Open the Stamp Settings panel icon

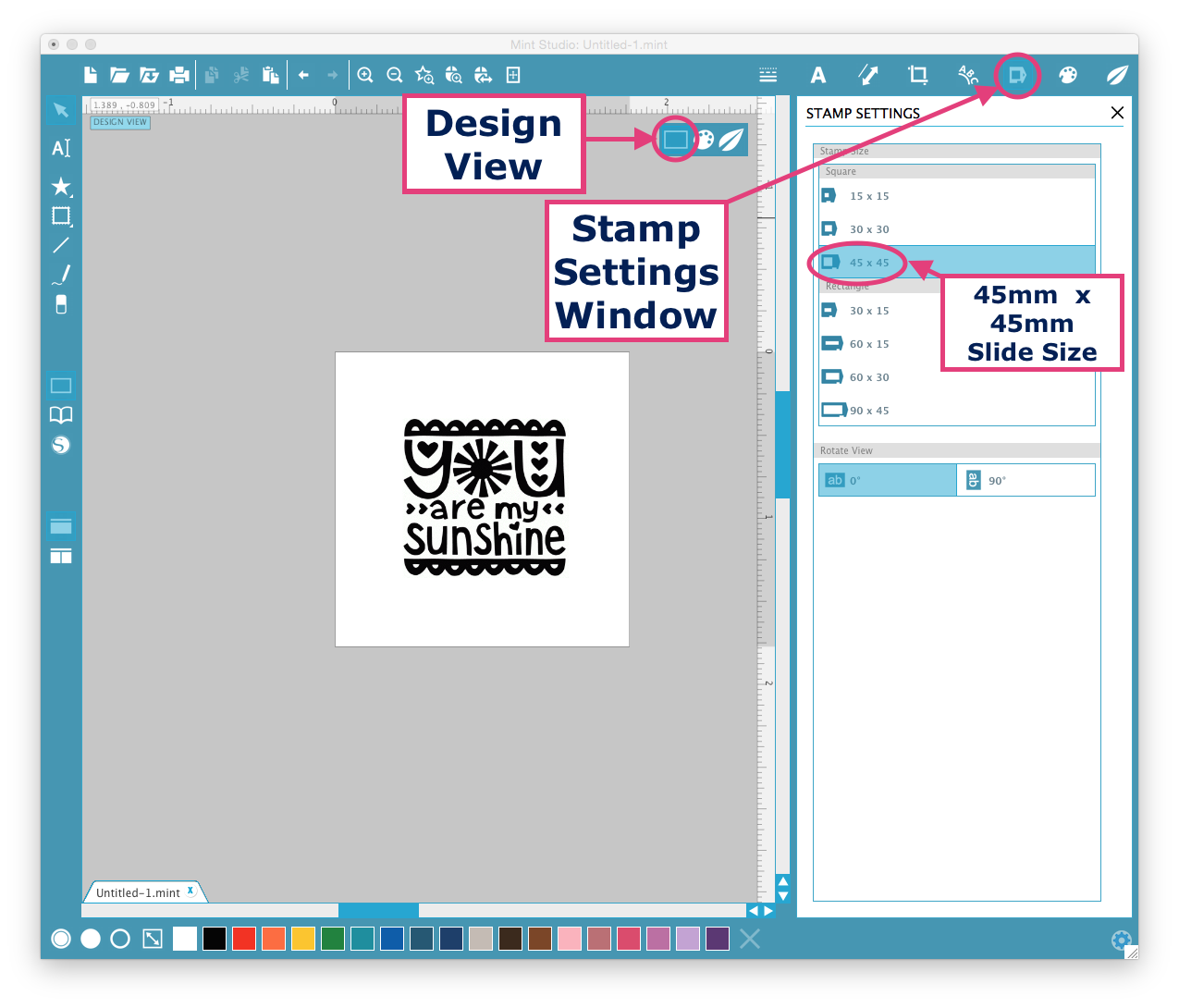coord(1016,75)
